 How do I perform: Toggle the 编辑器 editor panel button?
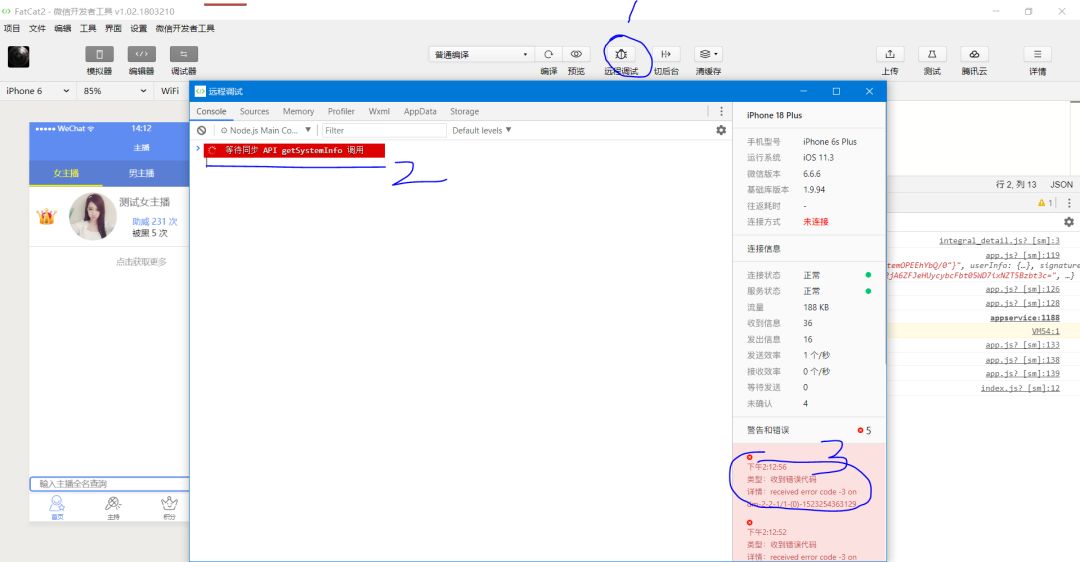(141, 54)
